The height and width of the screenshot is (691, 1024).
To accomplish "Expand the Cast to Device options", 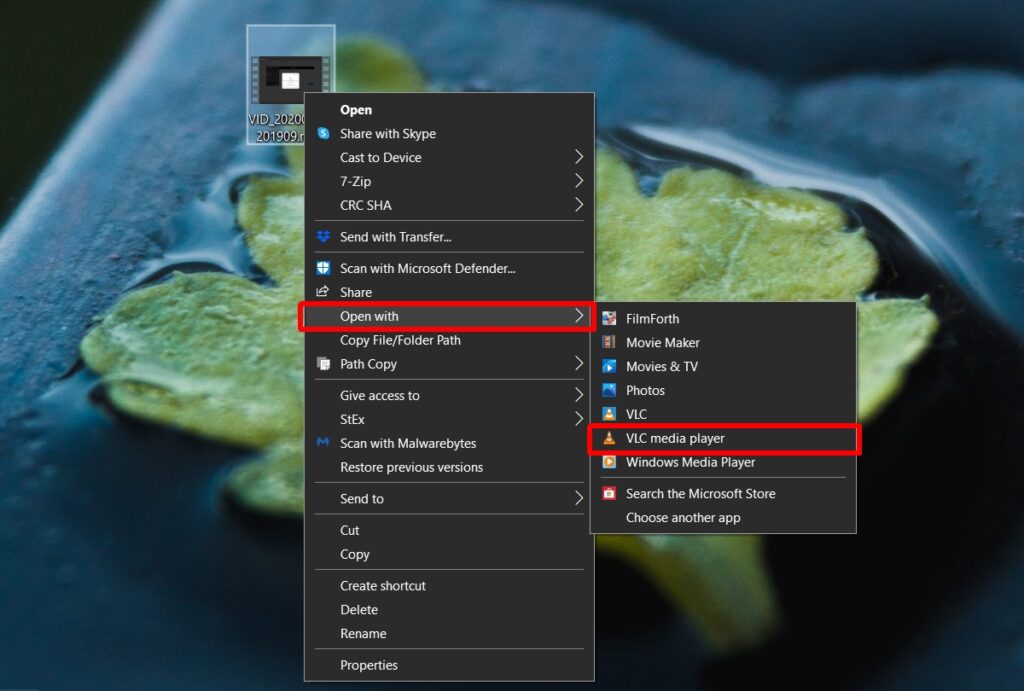I will pyautogui.click(x=380, y=157).
